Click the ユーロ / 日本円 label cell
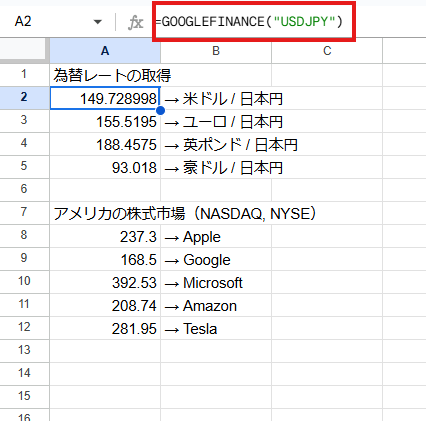 pos(216,121)
